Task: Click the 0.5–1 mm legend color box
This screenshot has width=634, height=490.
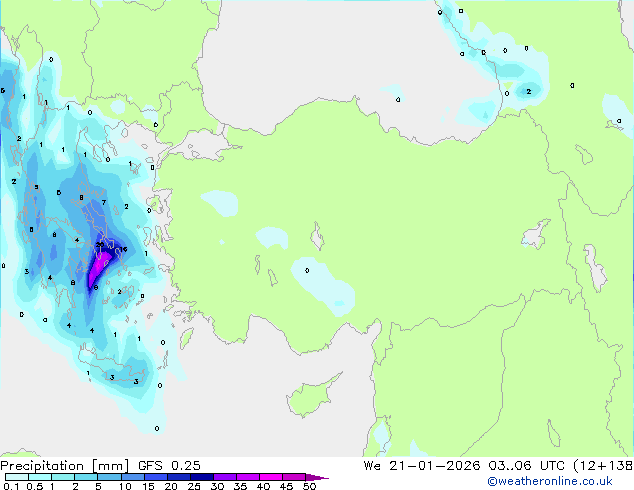Action: point(40,477)
